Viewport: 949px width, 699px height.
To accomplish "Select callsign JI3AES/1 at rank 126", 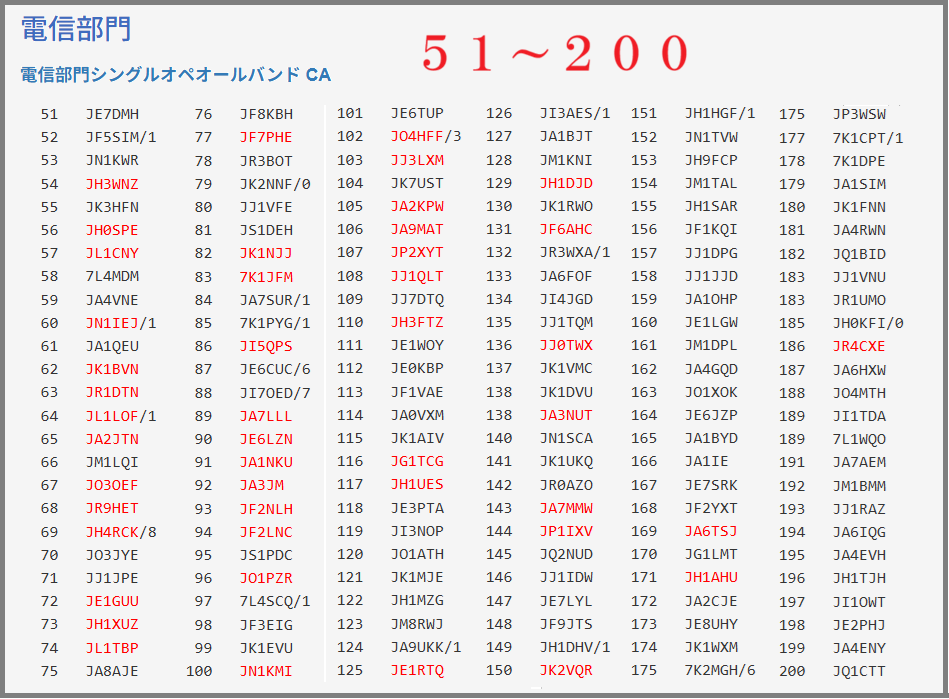I will point(574,114).
